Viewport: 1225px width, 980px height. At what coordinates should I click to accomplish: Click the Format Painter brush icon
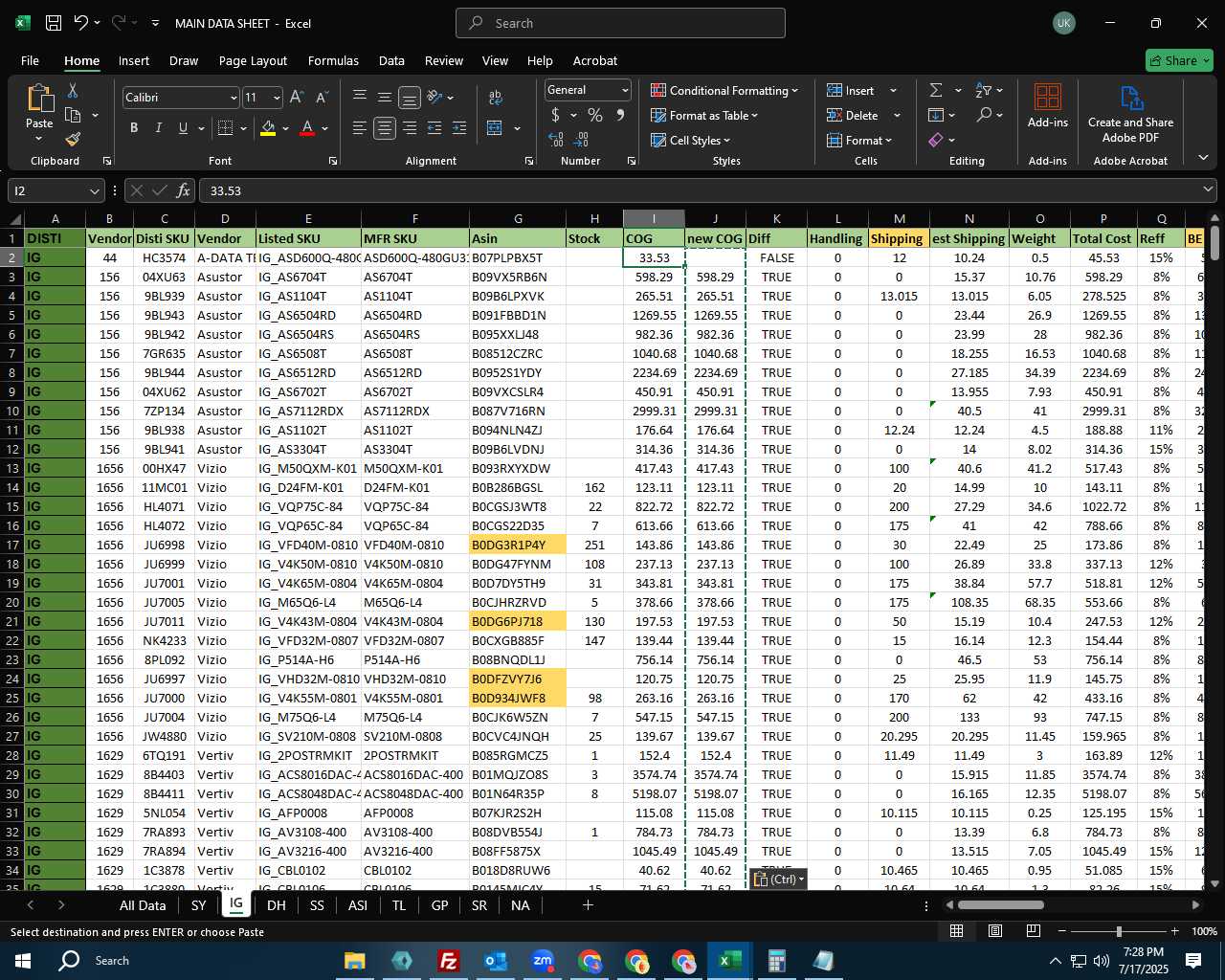tap(73, 140)
